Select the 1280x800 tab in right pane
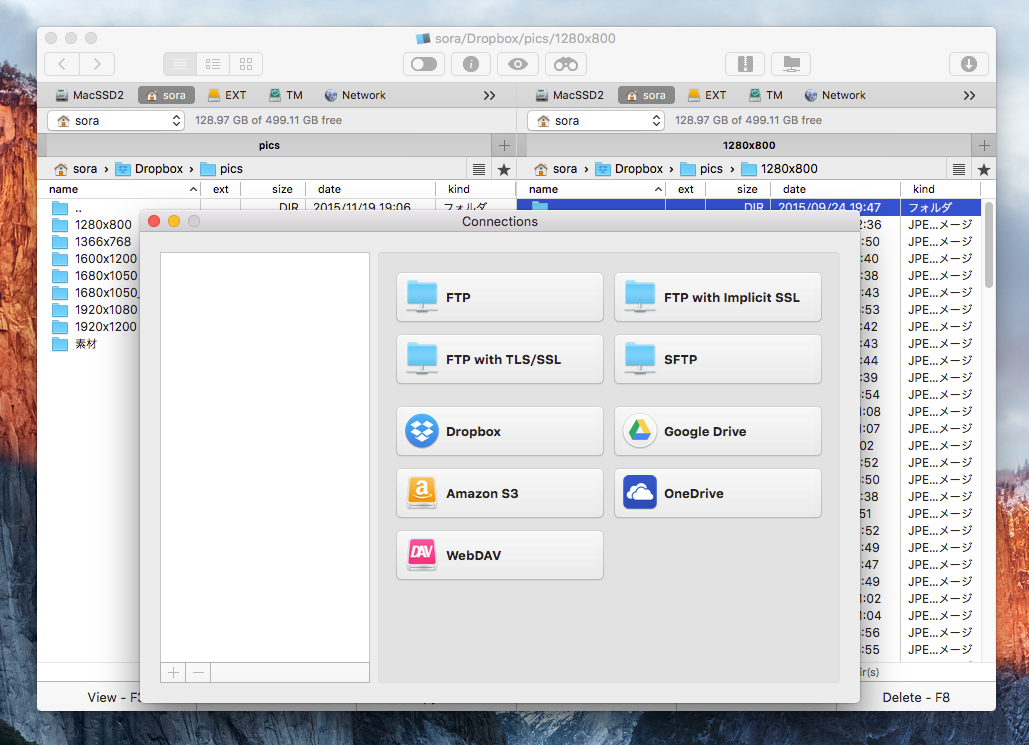 (749, 145)
